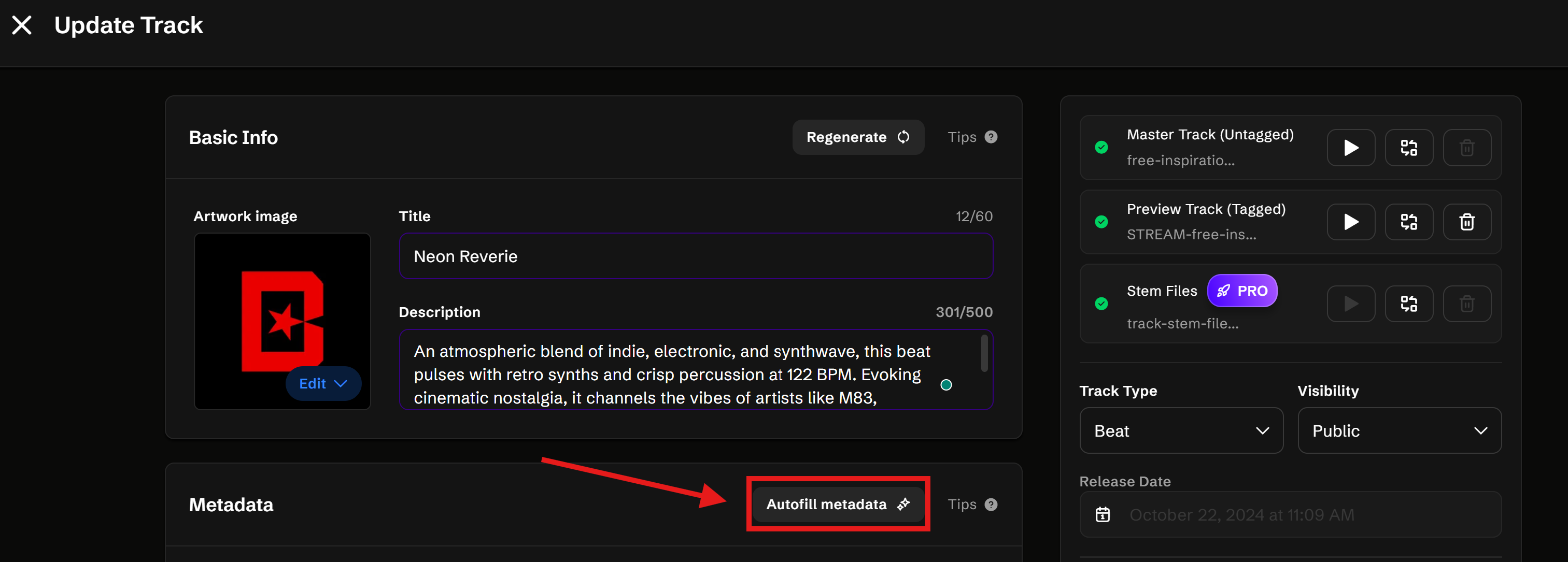
Task: Replace the Master Track file
Action: click(x=1408, y=148)
